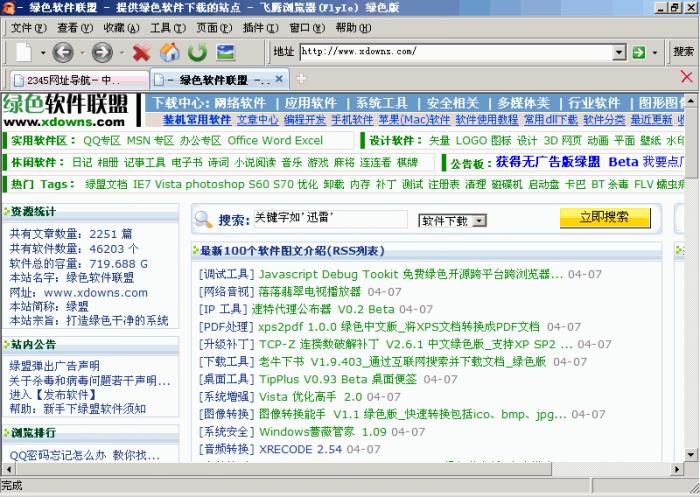Click the 常用dll下载 link
This screenshot has height=497, width=700.
tap(551, 120)
